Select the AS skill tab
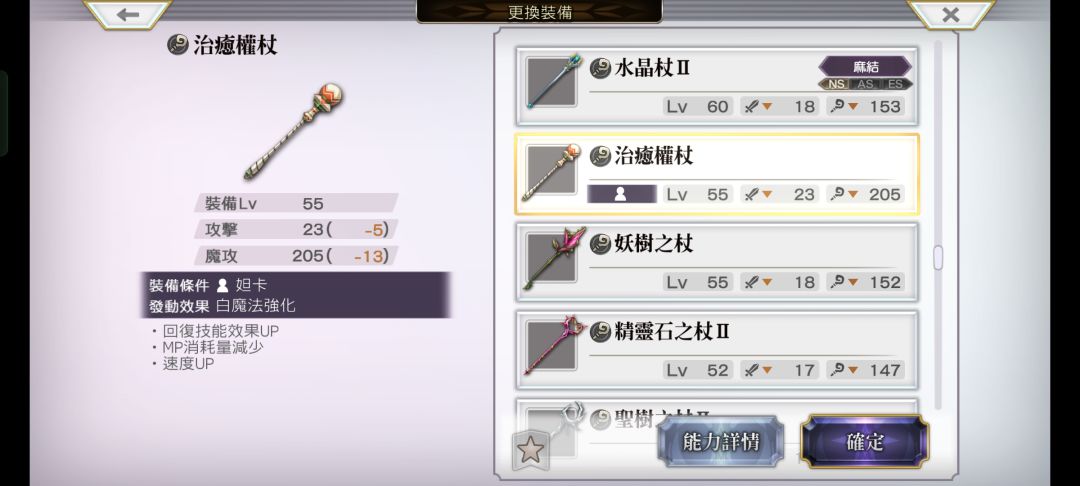This screenshot has height=486, width=1080. point(866,84)
